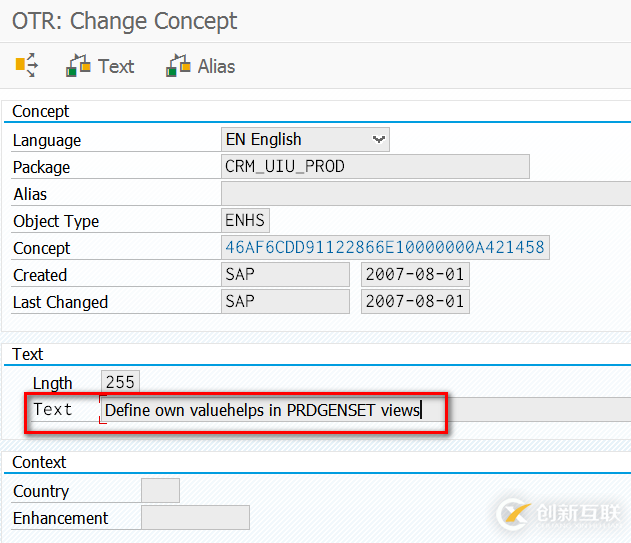Click the Enhancement input field
The image size is (631, 543).
[195, 518]
